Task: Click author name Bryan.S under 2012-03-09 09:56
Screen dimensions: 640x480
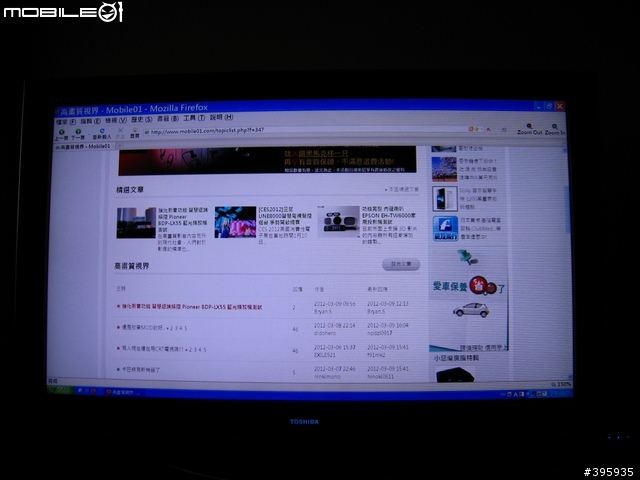Action: (x=323, y=311)
